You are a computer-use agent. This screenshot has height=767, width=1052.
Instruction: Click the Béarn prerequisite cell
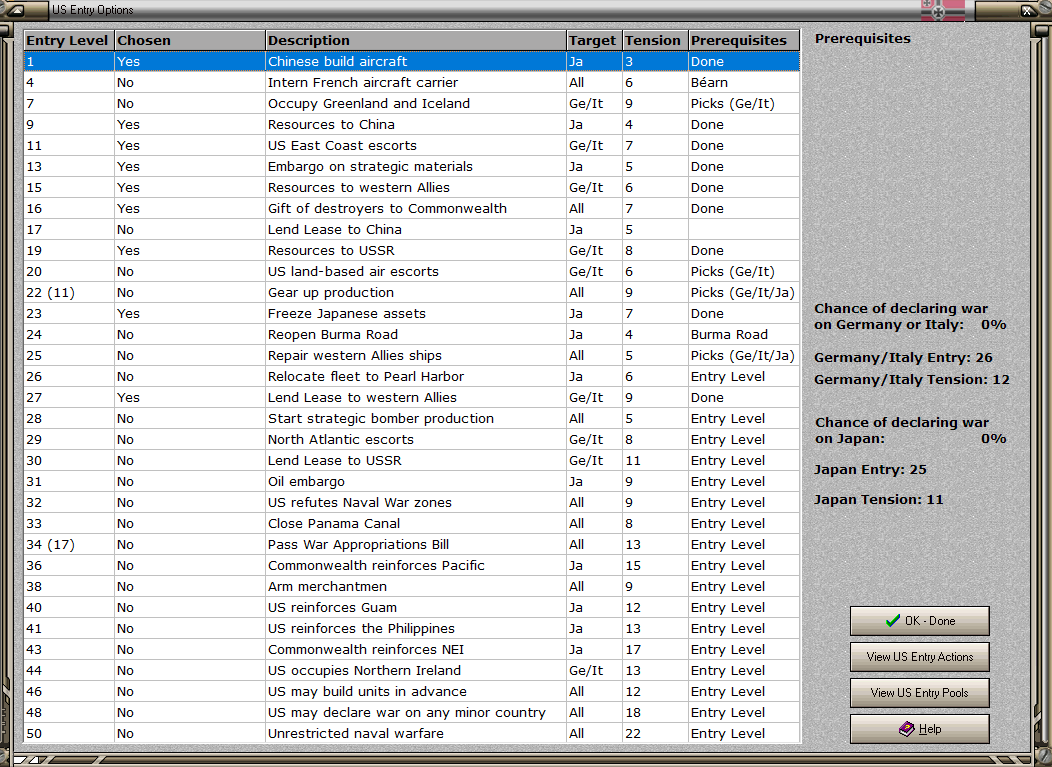tap(744, 83)
